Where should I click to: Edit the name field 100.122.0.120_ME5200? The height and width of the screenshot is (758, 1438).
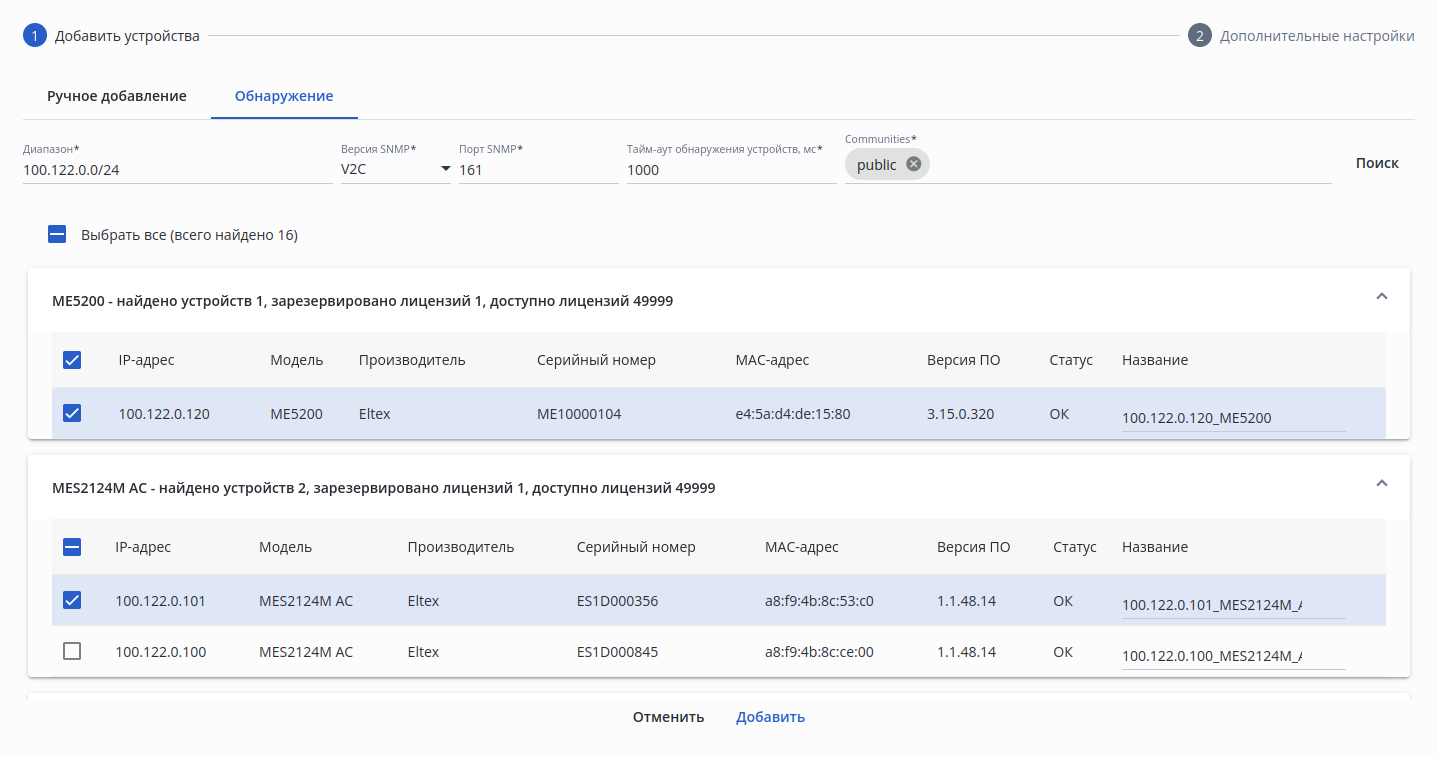pyautogui.click(x=1233, y=418)
